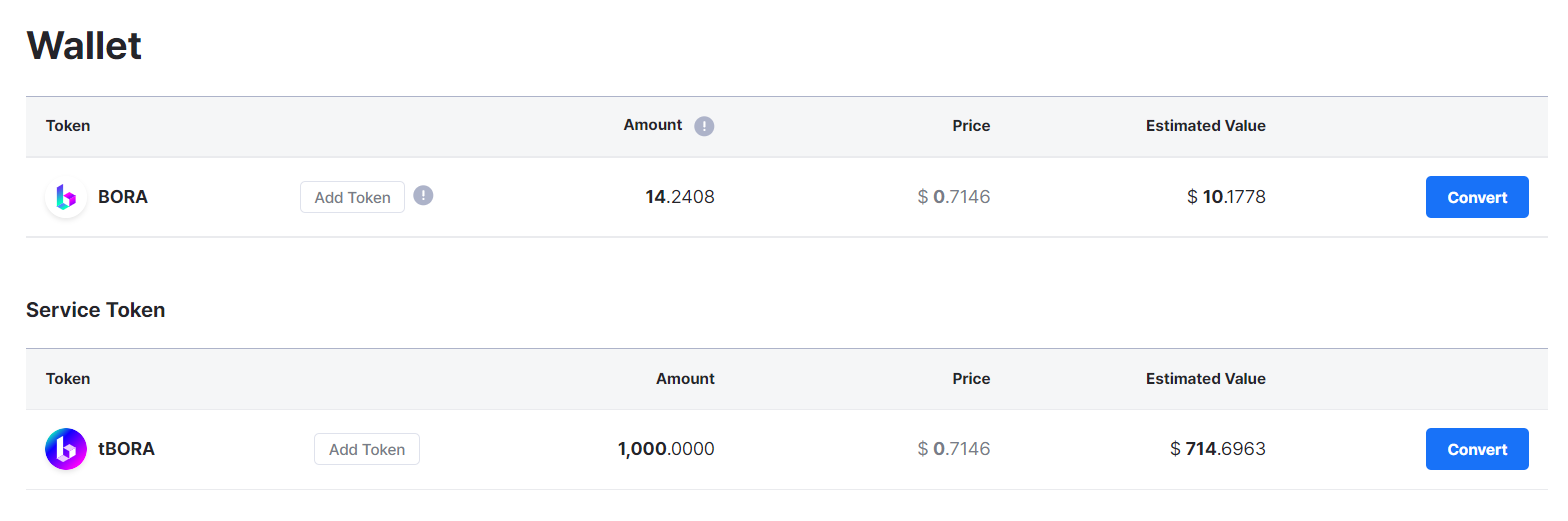1568x521 pixels.
Task: Convert the tBORA service token
Action: (x=1476, y=449)
